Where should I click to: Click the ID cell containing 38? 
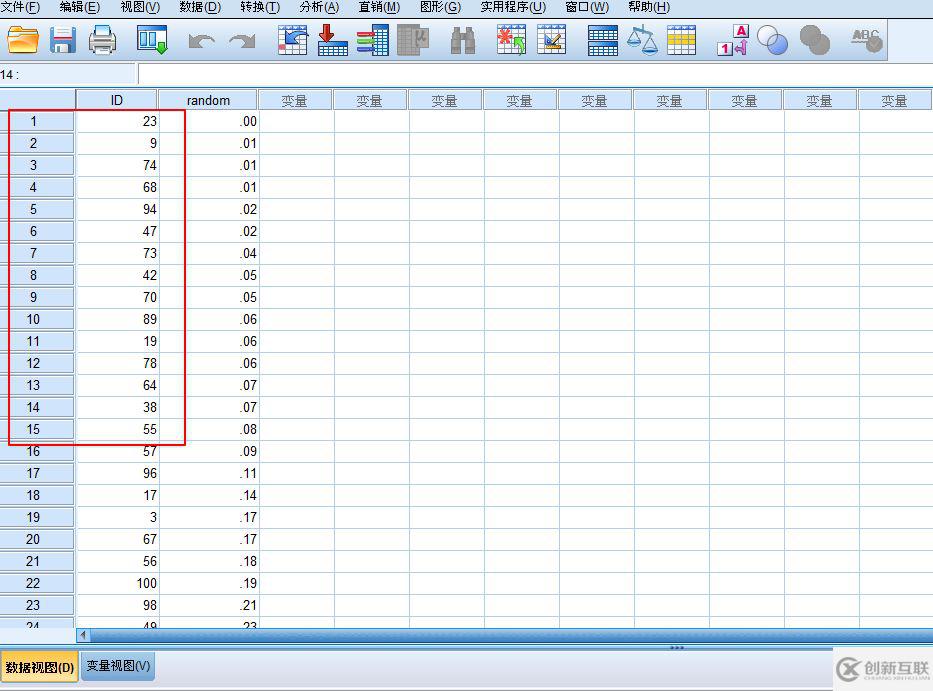pyautogui.click(x=117, y=408)
